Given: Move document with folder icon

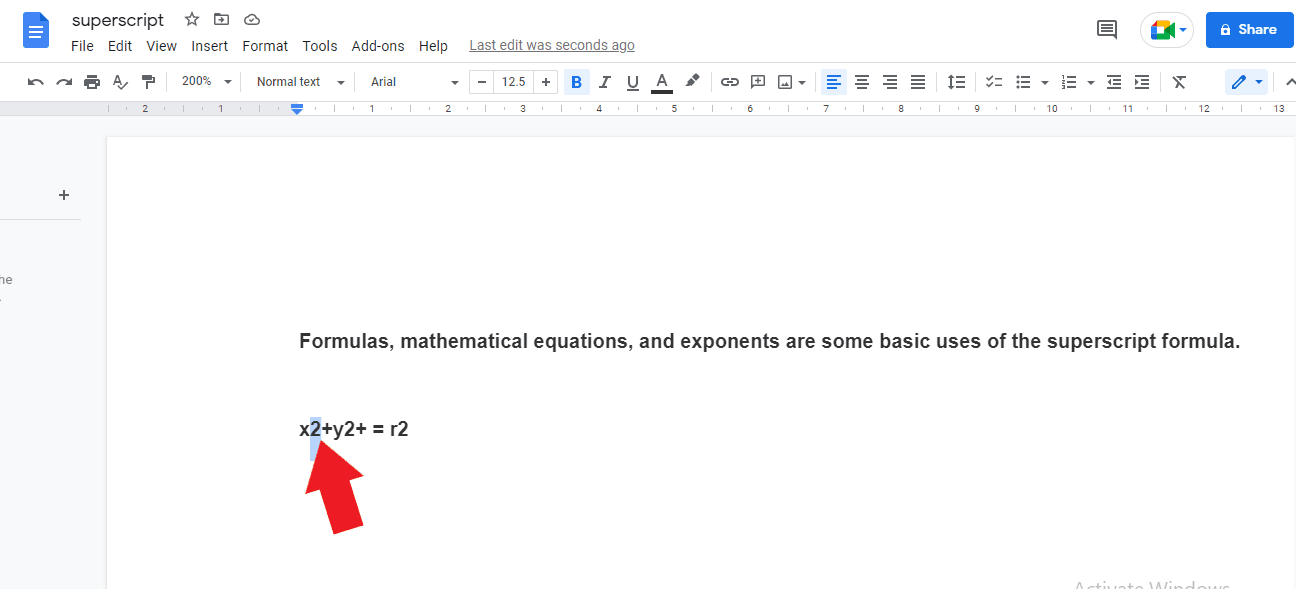Looking at the screenshot, I should pos(222,19).
